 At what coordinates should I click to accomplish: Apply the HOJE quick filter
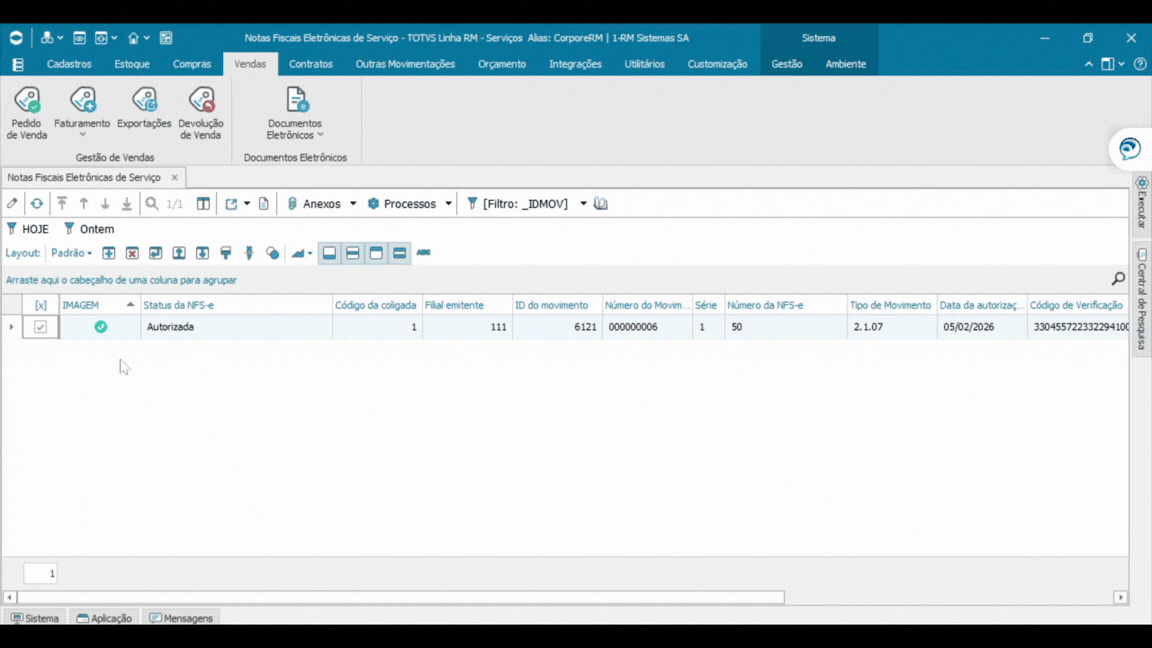(28, 229)
